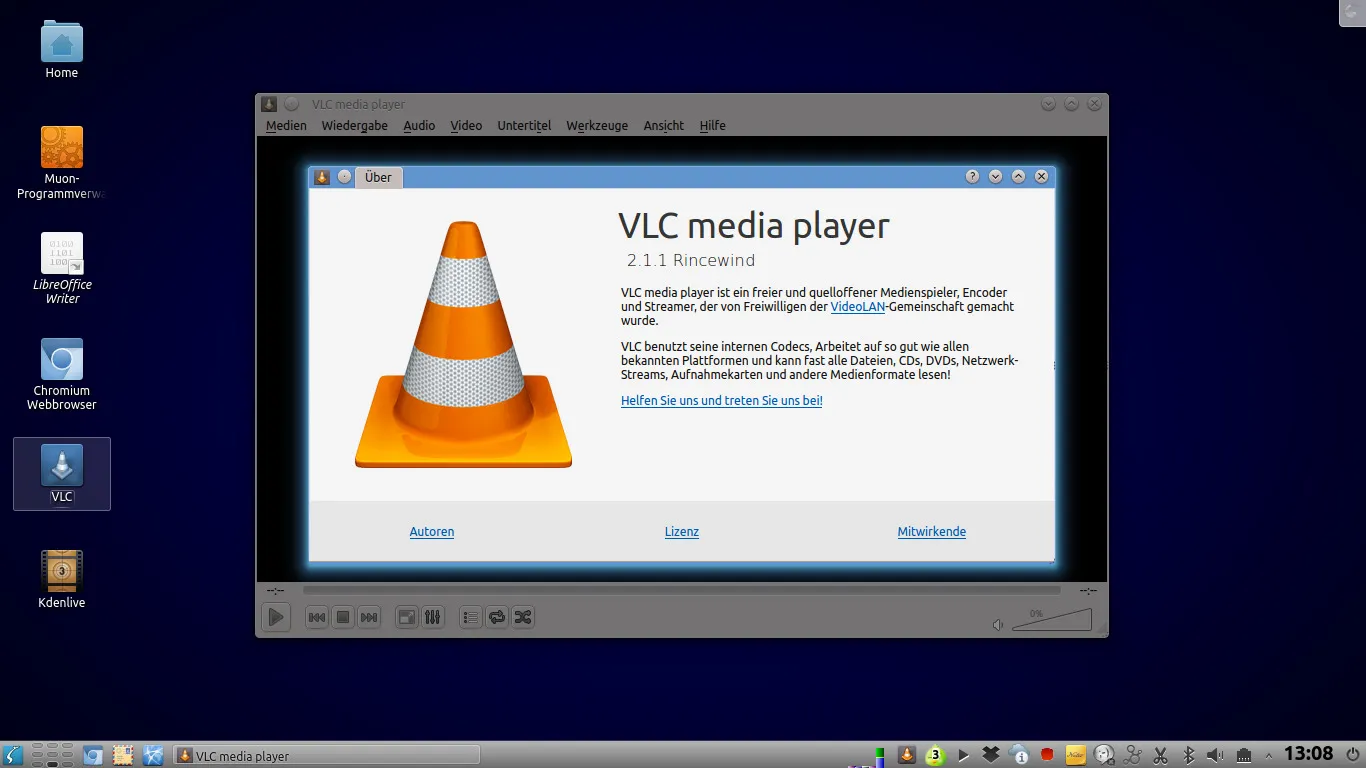The width and height of the screenshot is (1366, 768).
Task: Open the Lizenz link
Action: point(682,532)
